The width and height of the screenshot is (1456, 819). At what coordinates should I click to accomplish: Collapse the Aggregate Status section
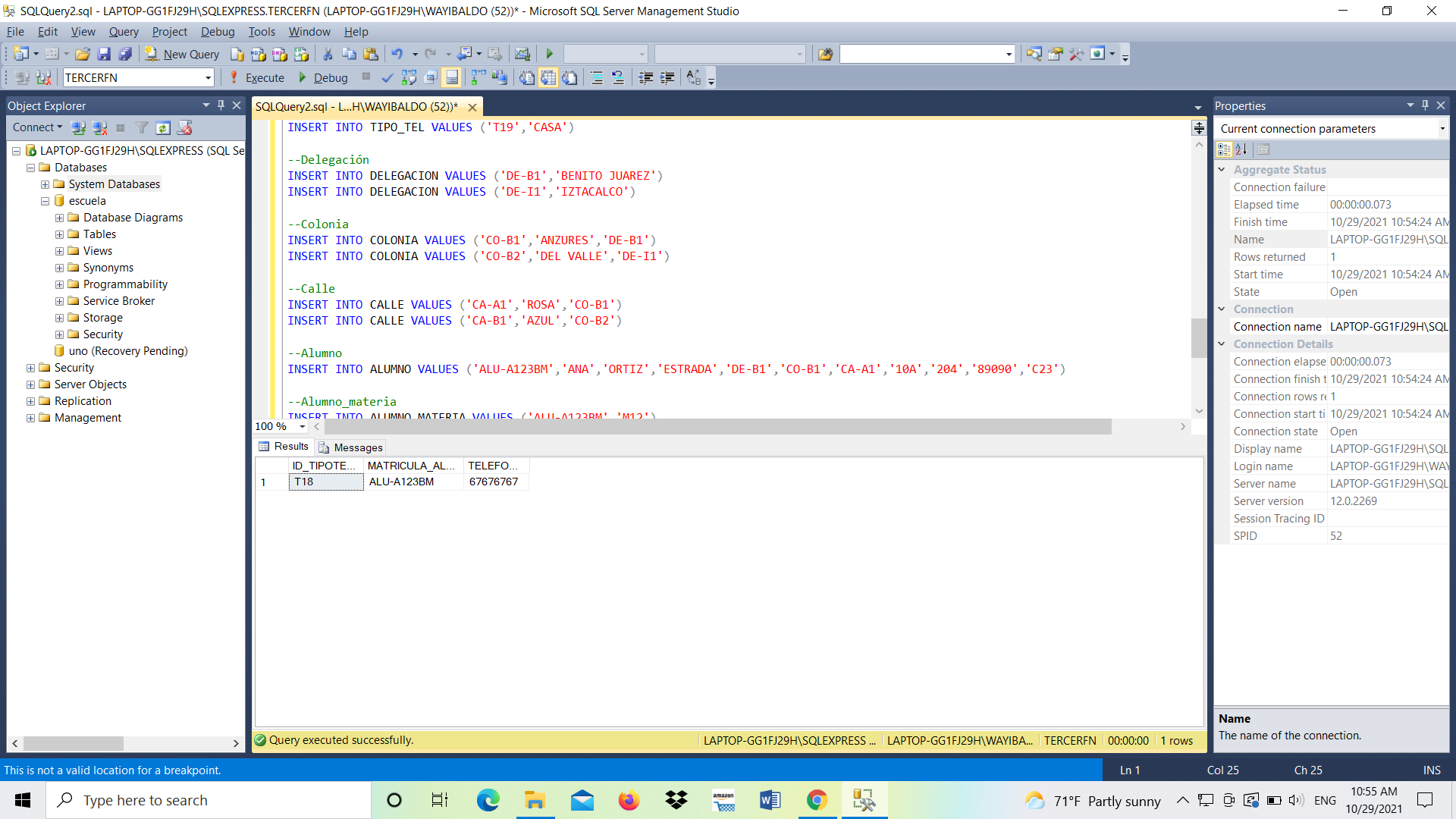pyautogui.click(x=1222, y=170)
